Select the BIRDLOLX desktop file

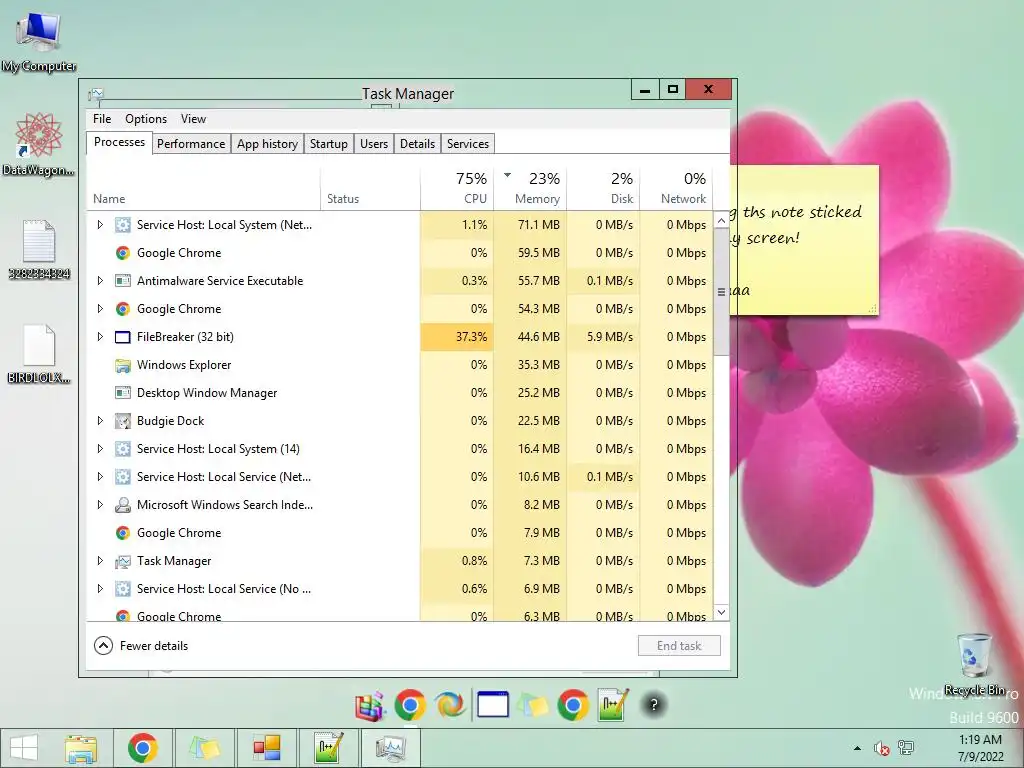pos(39,353)
